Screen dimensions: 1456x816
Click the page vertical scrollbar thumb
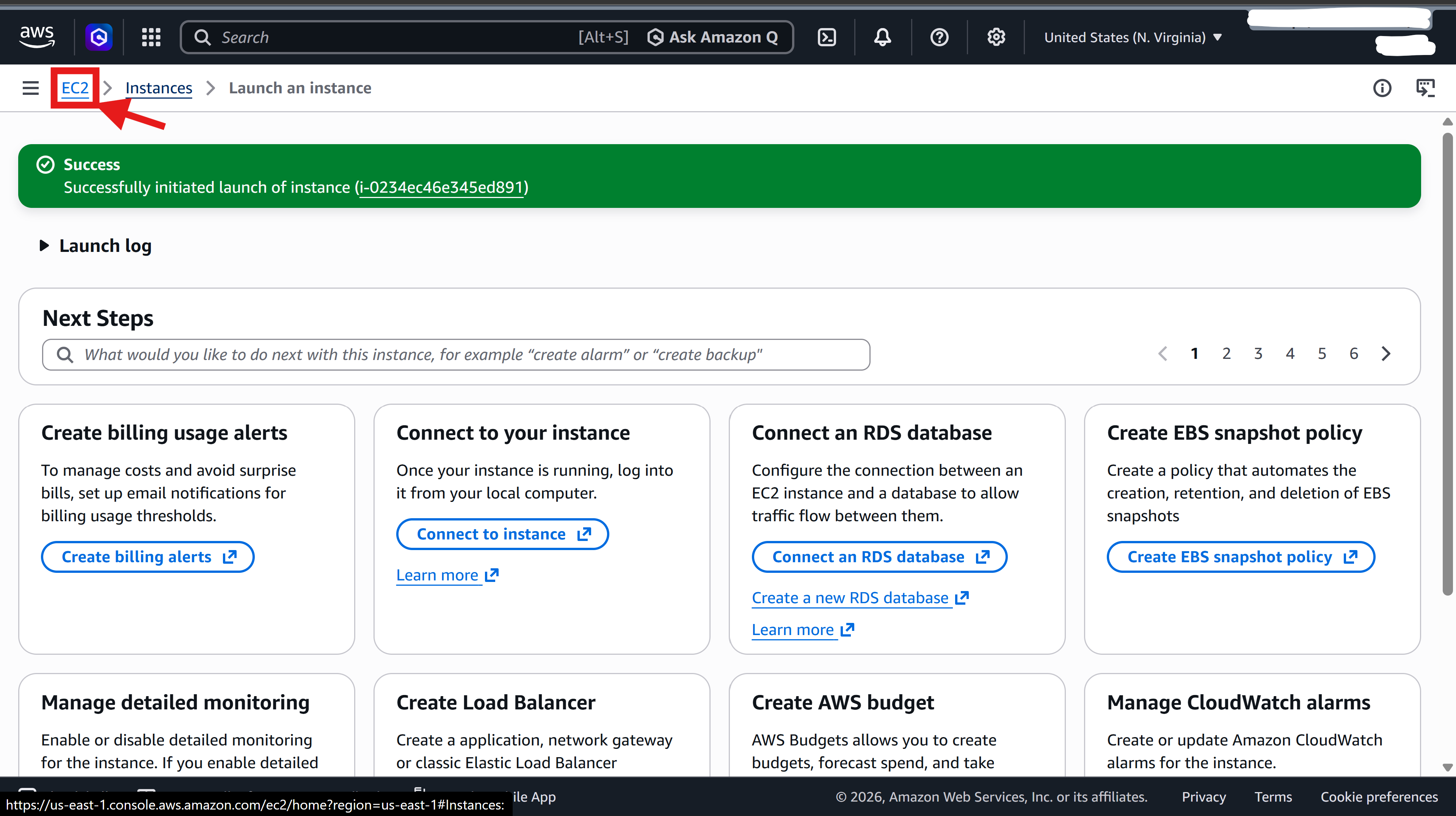(x=1447, y=365)
